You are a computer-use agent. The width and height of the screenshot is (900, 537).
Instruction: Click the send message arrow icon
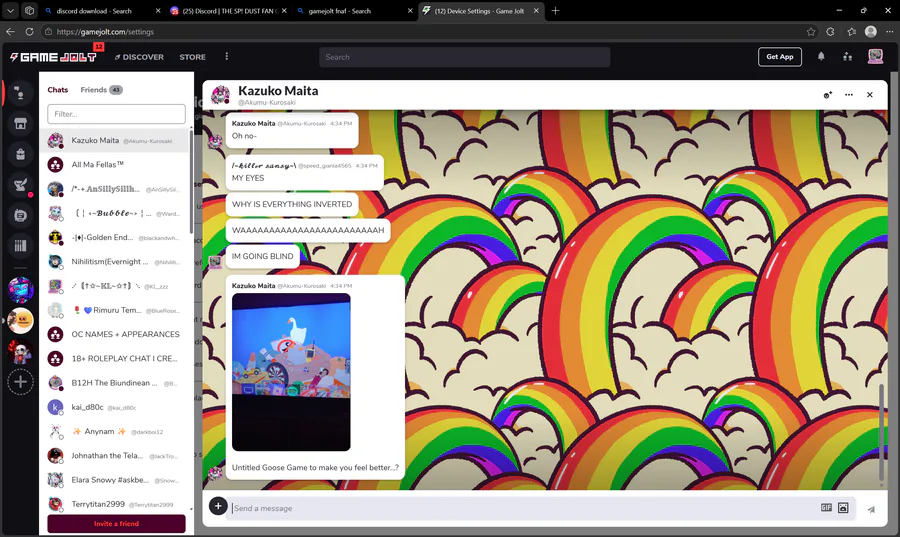[x=871, y=509]
